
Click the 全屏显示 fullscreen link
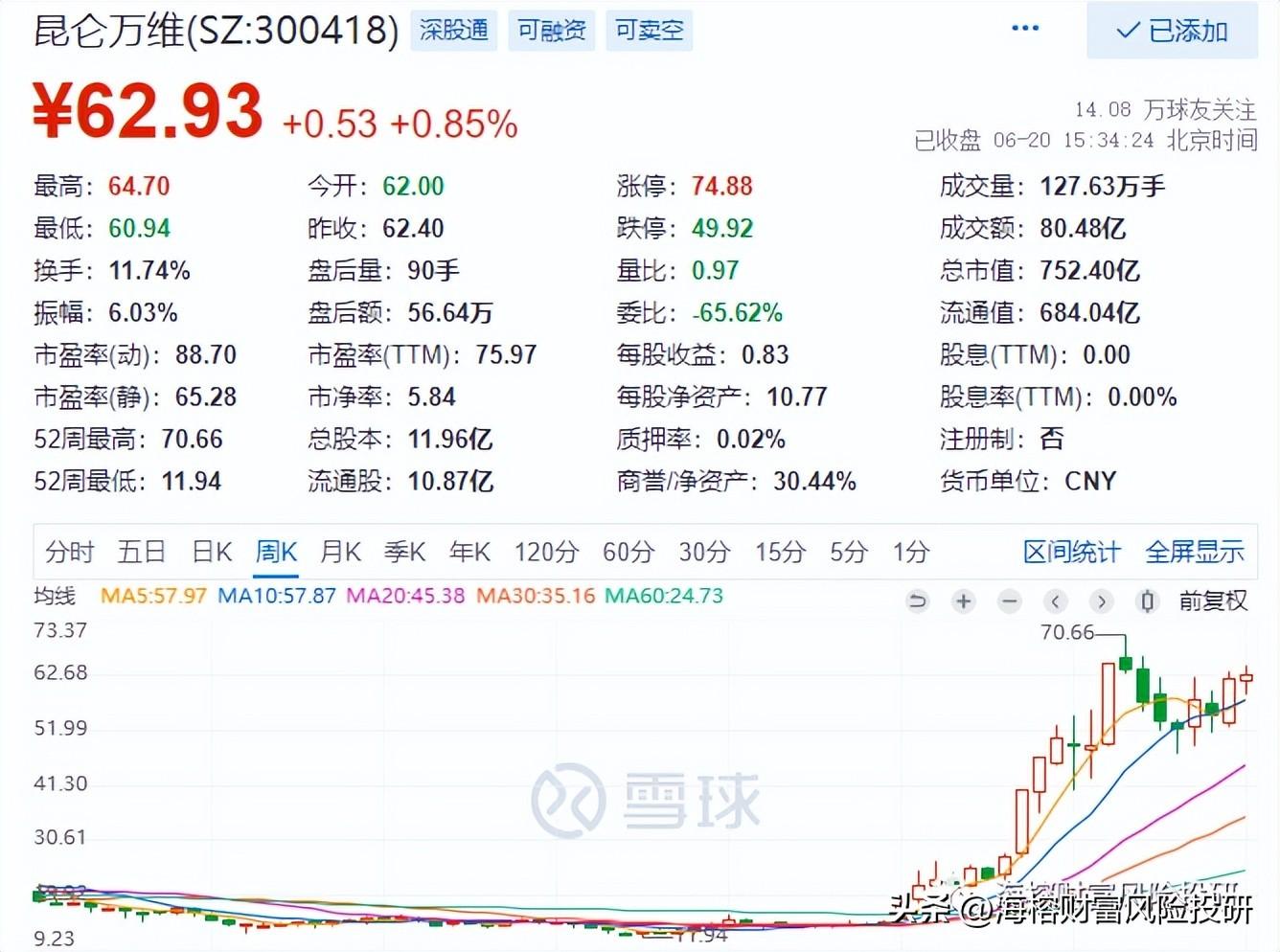pyautogui.click(x=1195, y=553)
